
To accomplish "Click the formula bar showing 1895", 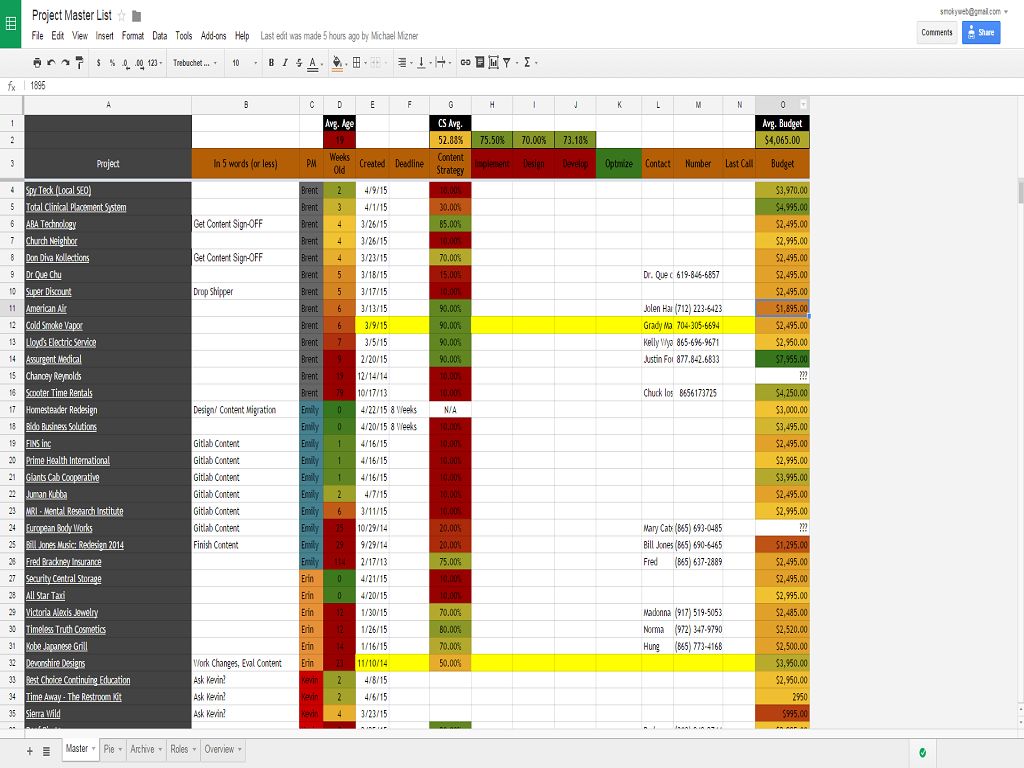I will point(522,86).
